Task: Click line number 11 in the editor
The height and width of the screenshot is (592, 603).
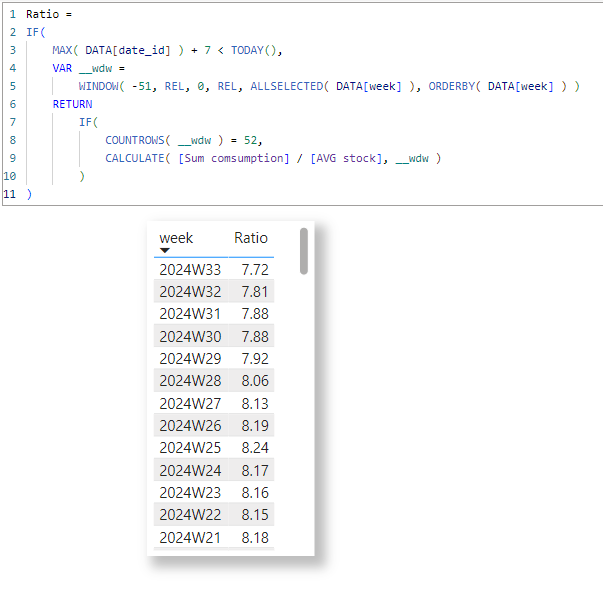Action: coord(10,194)
